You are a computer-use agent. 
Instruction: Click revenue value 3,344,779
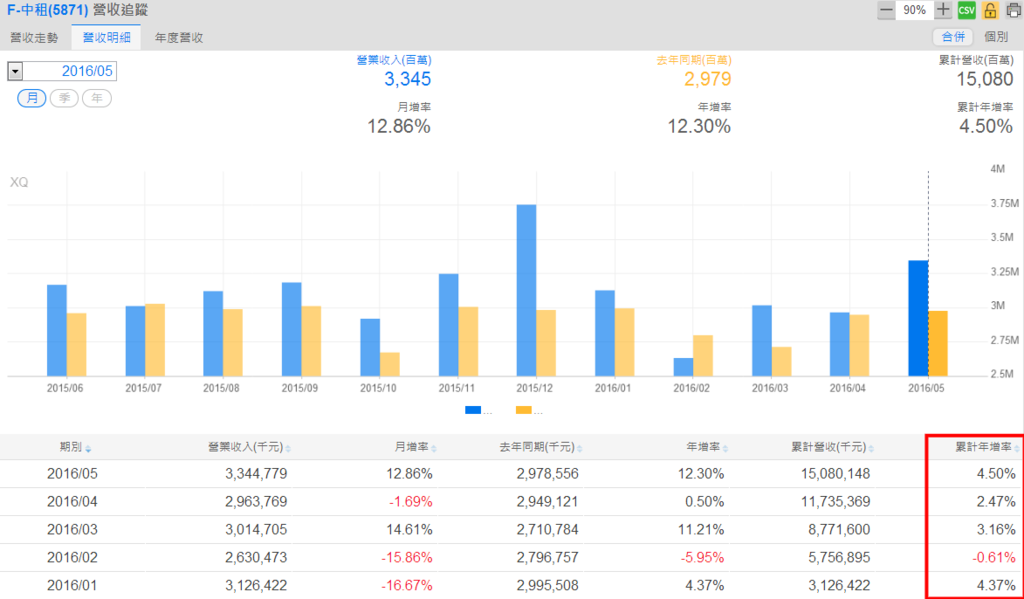pyautogui.click(x=255, y=474)
